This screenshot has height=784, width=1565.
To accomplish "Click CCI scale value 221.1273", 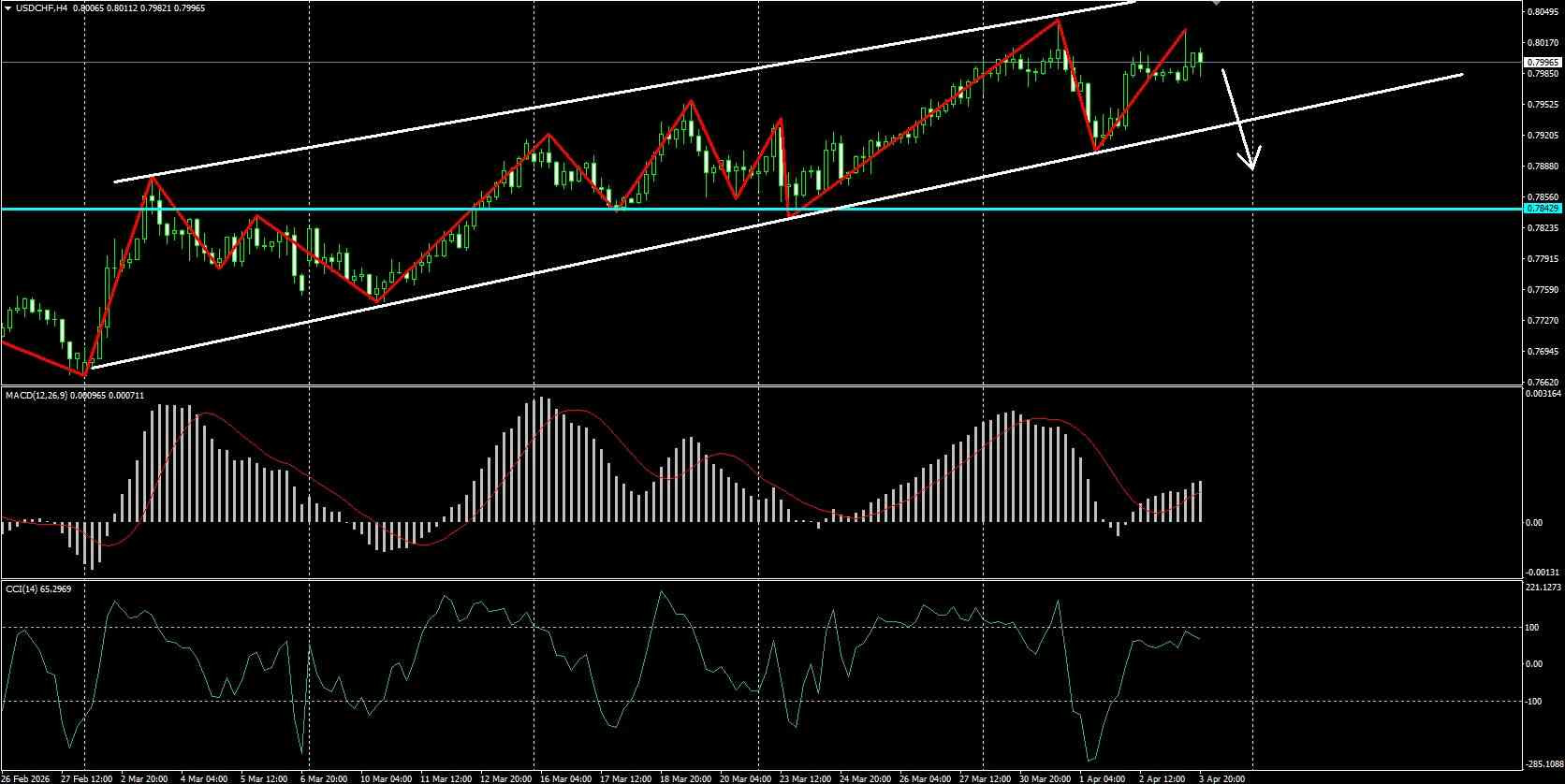I will pyautogui.click(x=1543, y=587).
